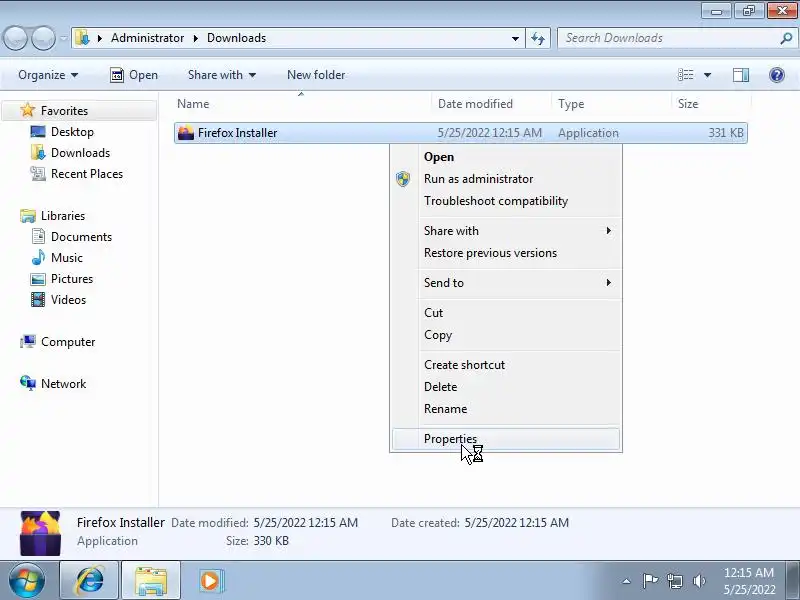
Task: Select Troubleshoot compatibility menu entry
Action: [506, 201]
